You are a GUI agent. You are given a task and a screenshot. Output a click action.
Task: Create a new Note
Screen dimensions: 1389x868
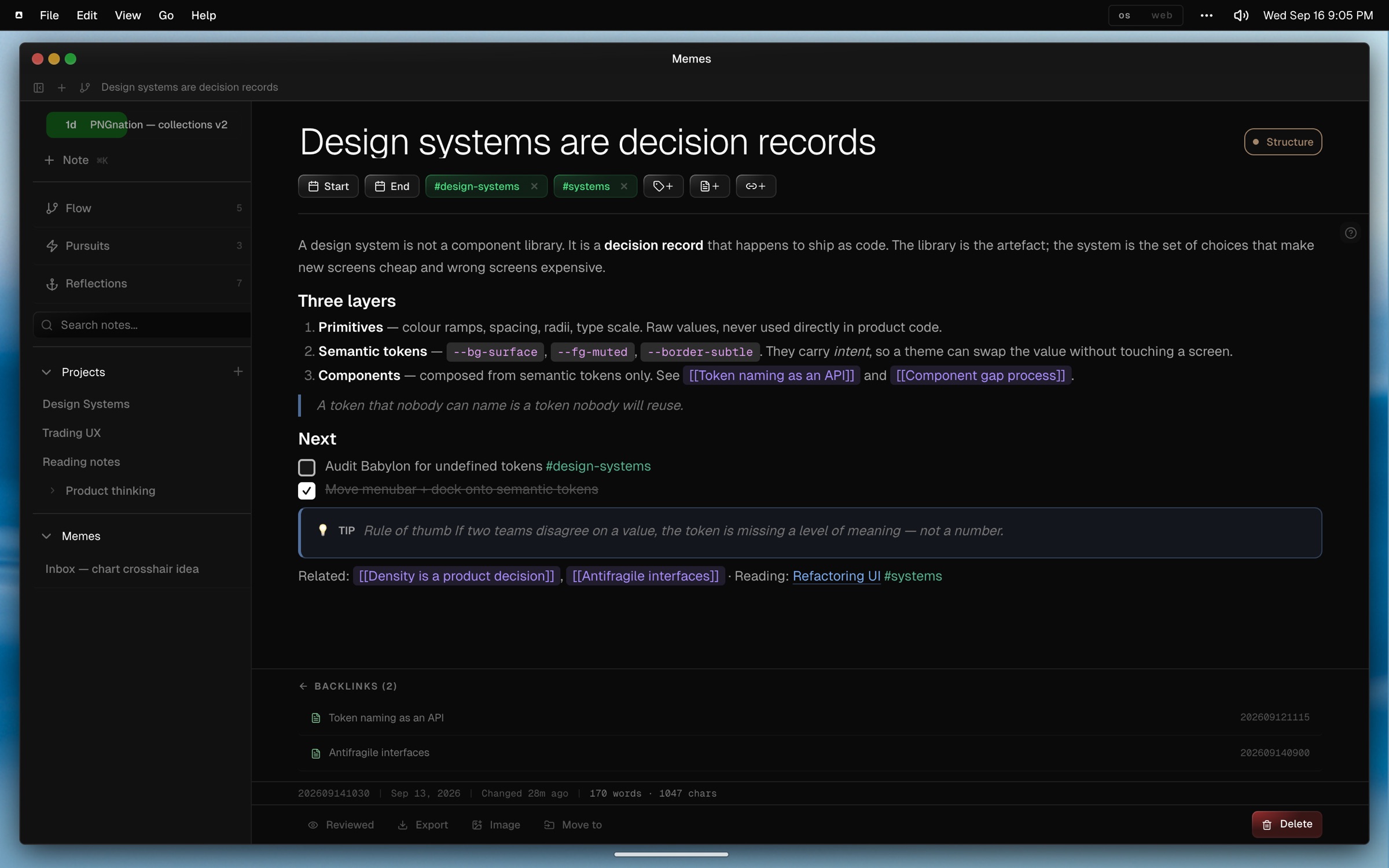(76, 160)
